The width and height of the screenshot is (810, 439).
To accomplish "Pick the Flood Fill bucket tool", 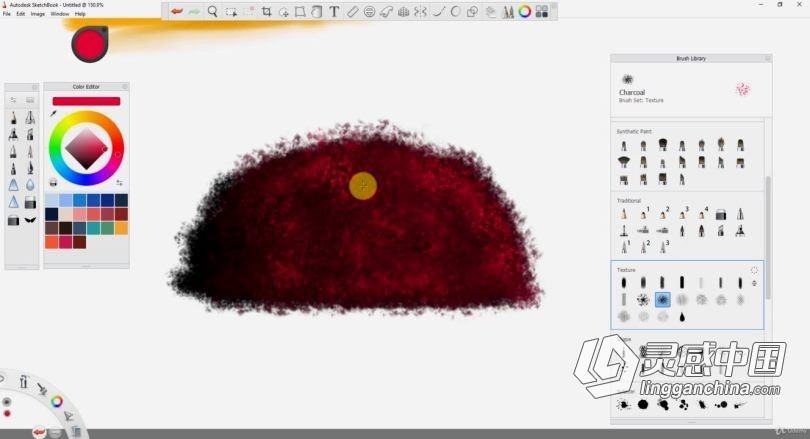I will point(317,11).
